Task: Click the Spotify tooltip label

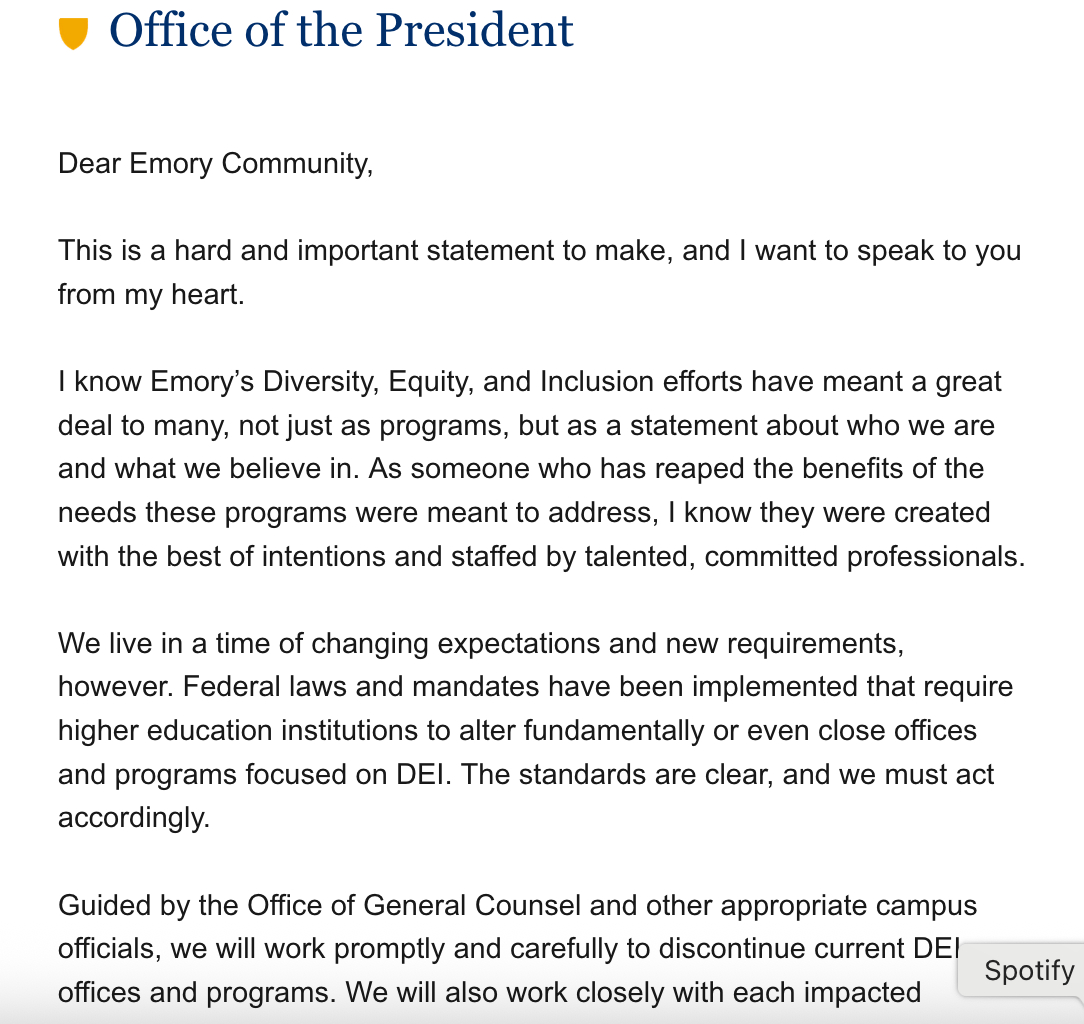Action: pos(1028,970)
